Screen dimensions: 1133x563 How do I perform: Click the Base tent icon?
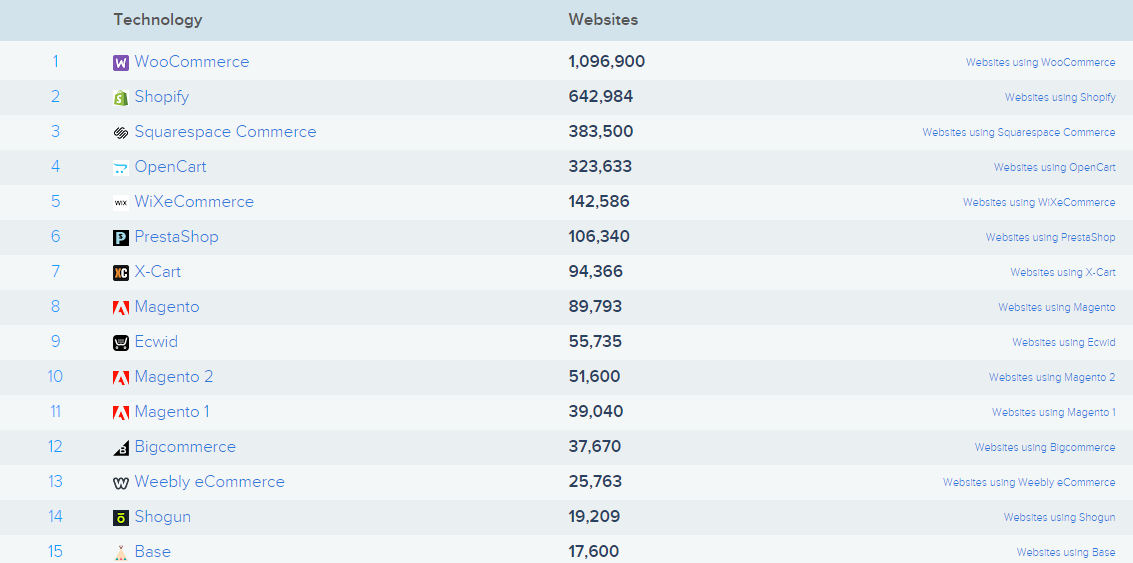point(121,553)
